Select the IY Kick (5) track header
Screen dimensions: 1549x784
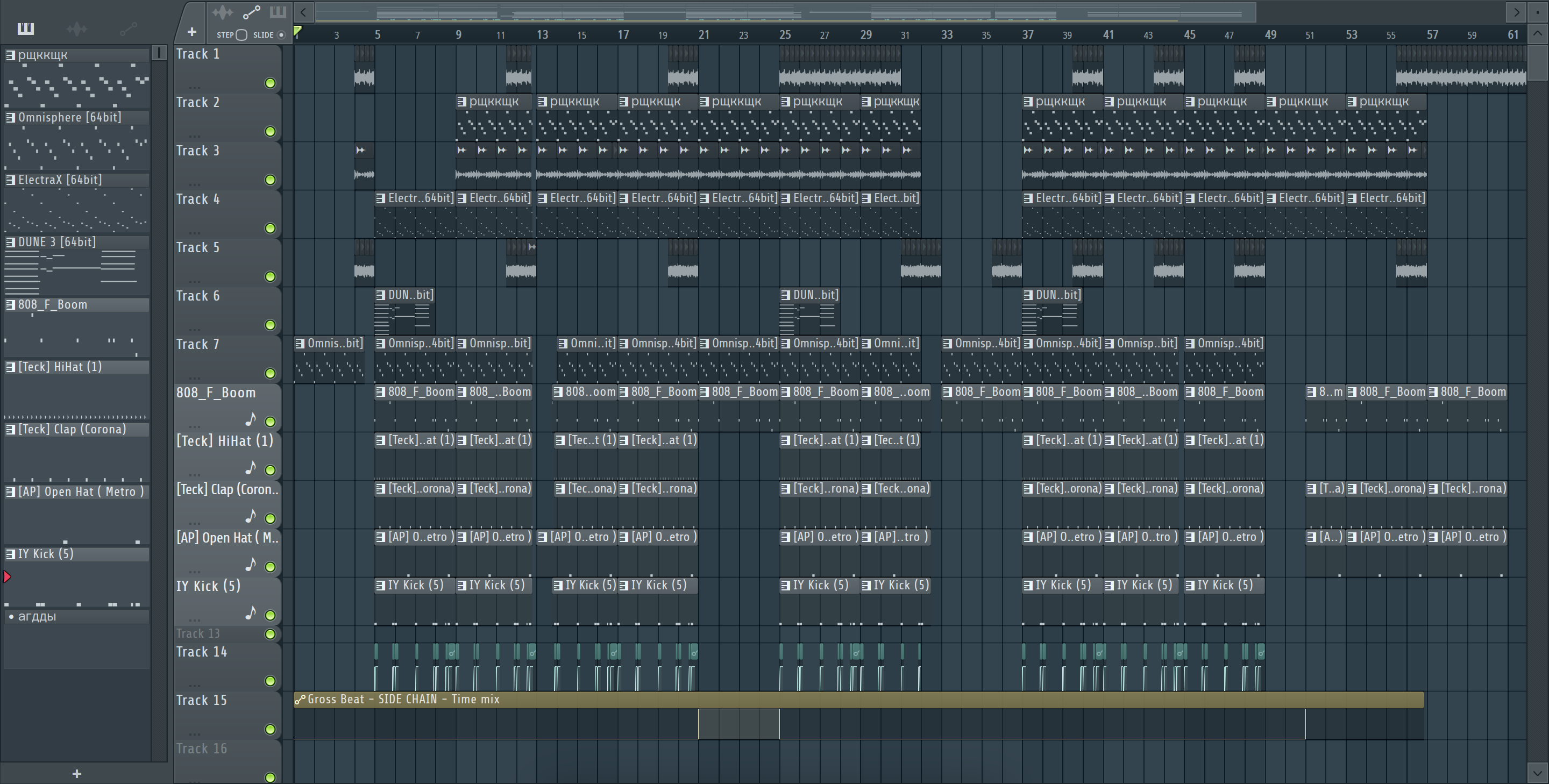(208, 586)
